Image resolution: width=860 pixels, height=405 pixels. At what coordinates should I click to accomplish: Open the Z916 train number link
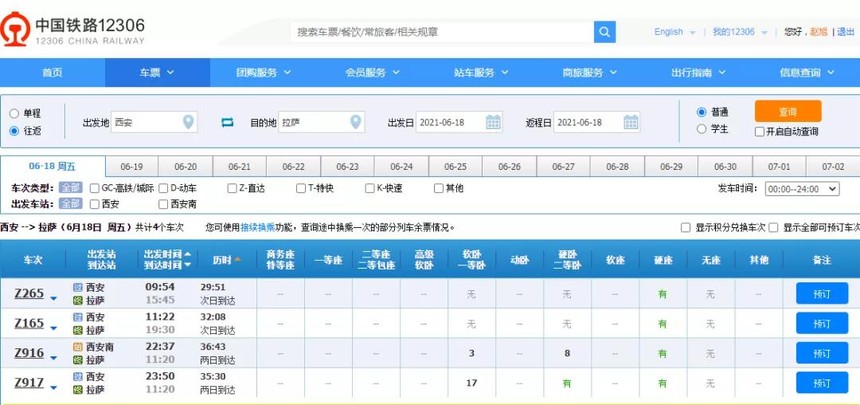pyautogui.click(x=29, y=353)
